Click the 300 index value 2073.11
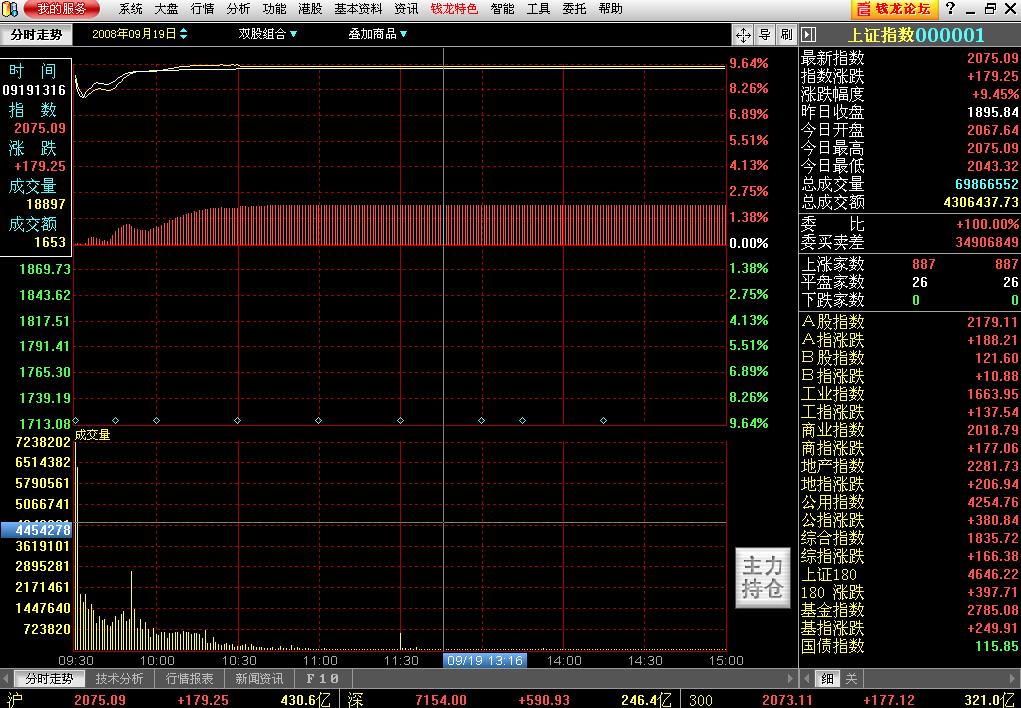Image resolution: width=1021 pixels, height=708 pixels. [788, 700]
